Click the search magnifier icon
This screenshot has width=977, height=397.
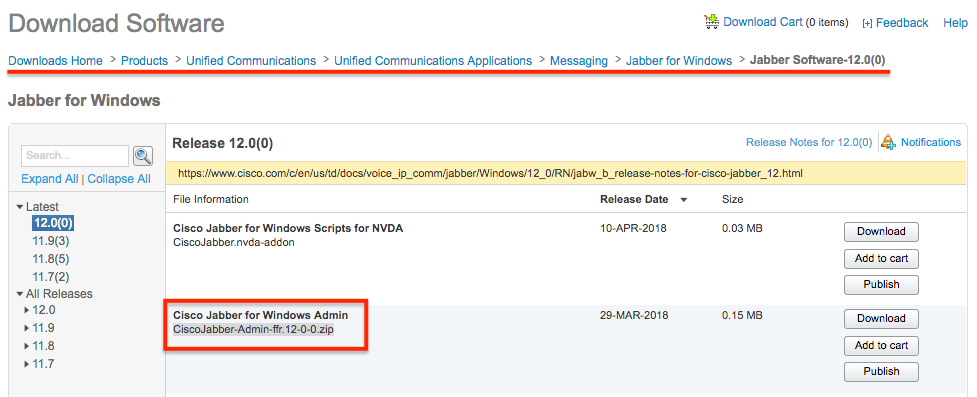[x=143, y=155]
